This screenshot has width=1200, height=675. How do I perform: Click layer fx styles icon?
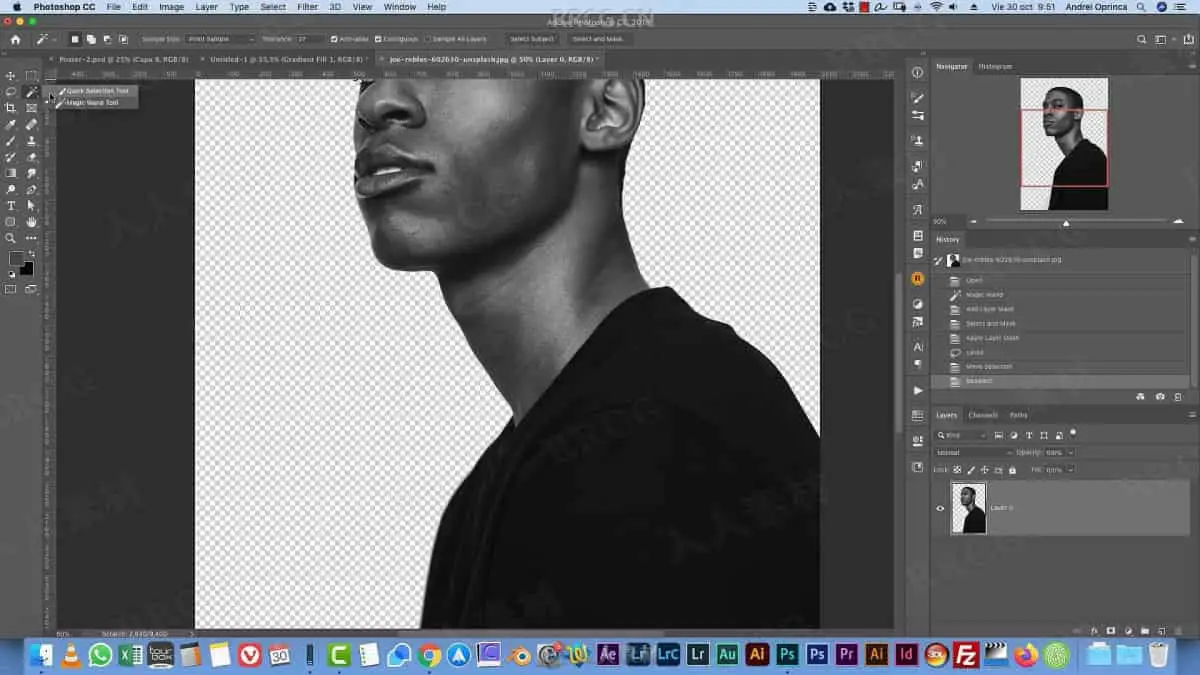pos(1095,631)
